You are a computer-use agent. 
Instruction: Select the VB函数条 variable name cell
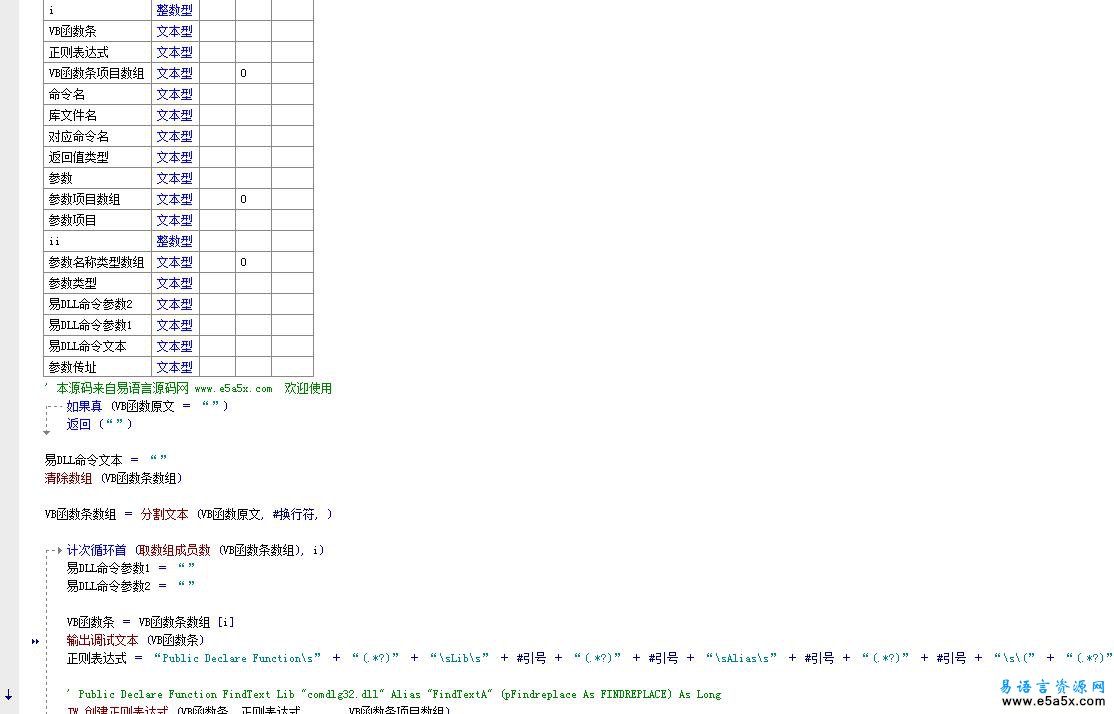(x=97, y=31)
